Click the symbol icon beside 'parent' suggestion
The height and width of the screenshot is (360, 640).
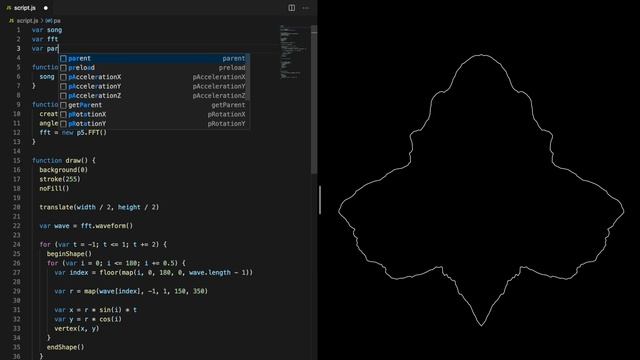[63, 58]
